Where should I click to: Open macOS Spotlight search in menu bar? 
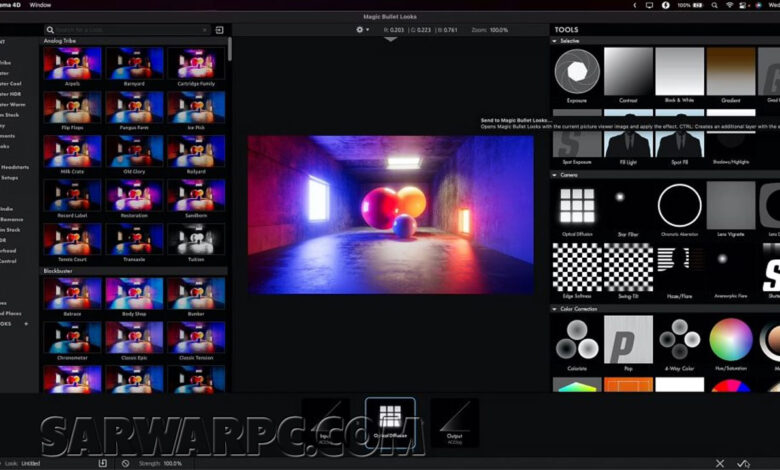coord(714,5)
